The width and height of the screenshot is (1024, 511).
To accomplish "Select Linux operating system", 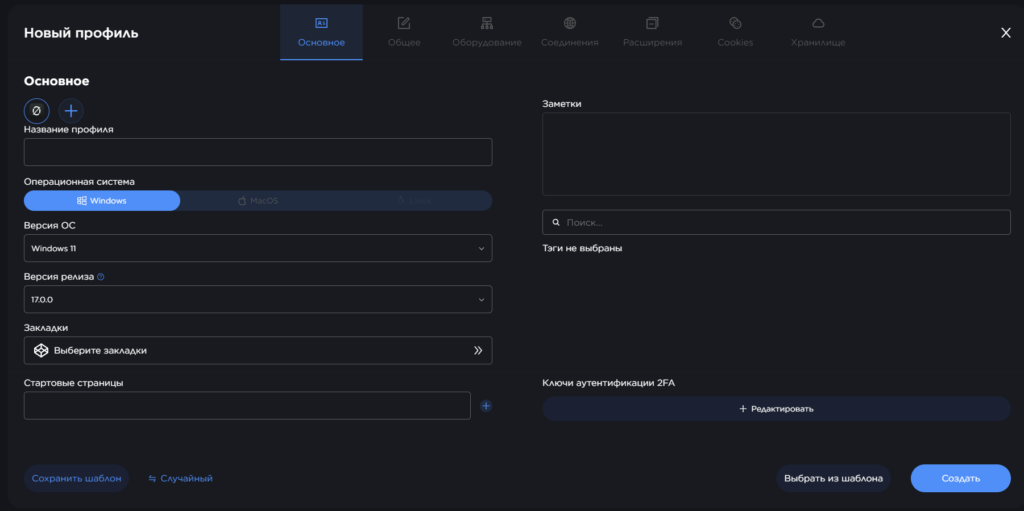I will 414,201.
